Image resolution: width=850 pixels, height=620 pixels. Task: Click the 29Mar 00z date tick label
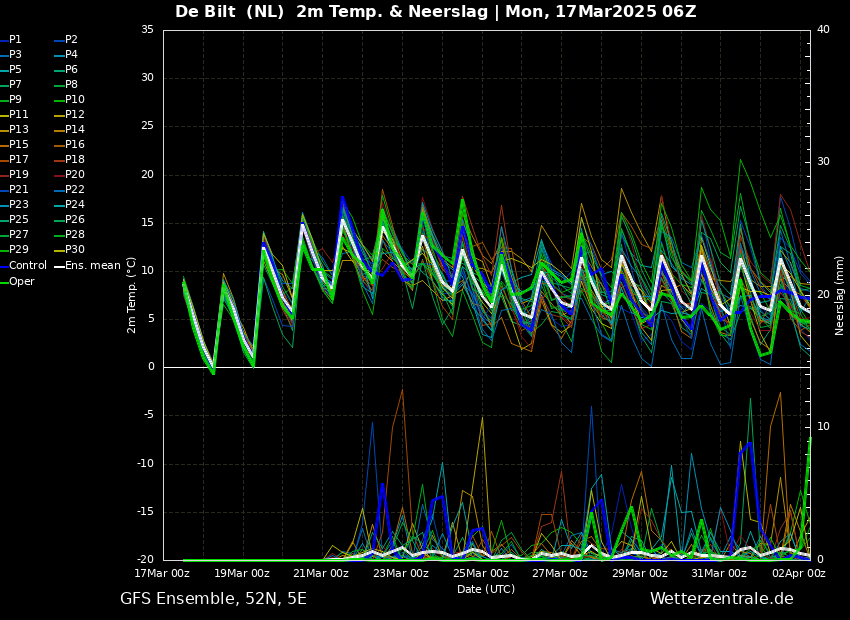click(x=640, y=574)
